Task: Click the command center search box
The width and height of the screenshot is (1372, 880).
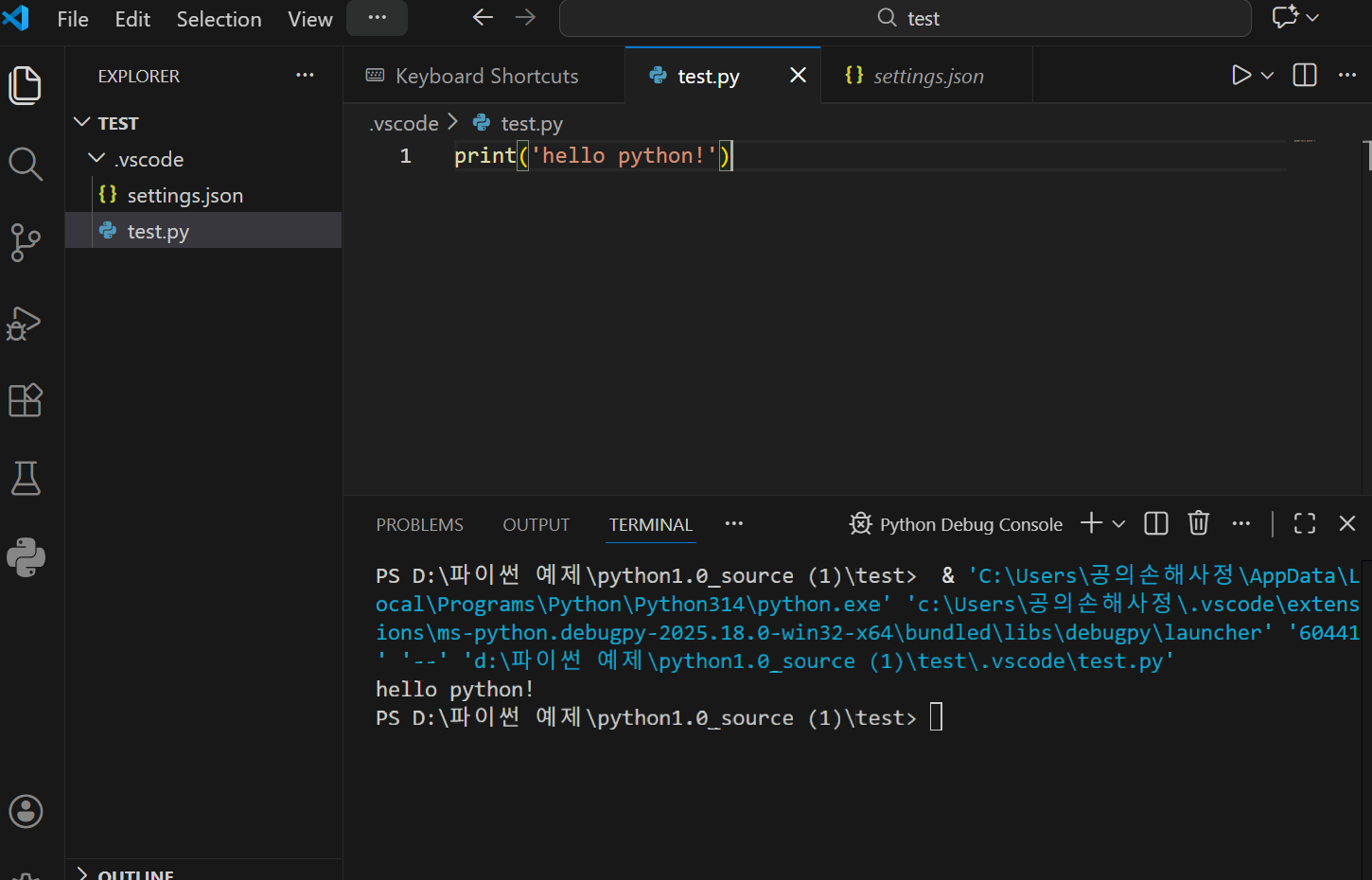Action: click(x=906, y=19)
